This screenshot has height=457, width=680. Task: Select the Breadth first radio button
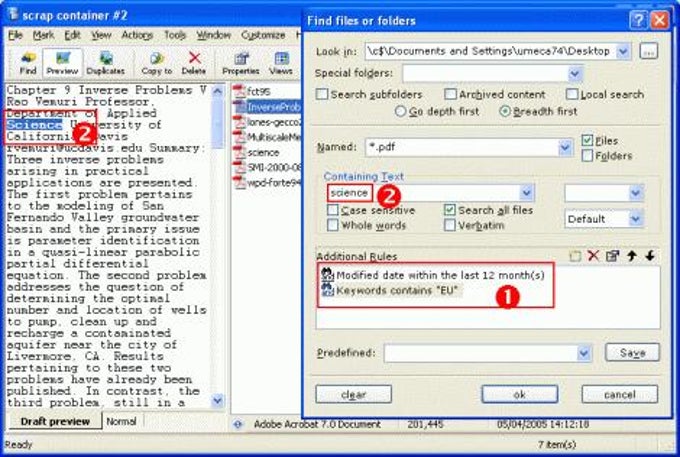click(x=505, y=111)
